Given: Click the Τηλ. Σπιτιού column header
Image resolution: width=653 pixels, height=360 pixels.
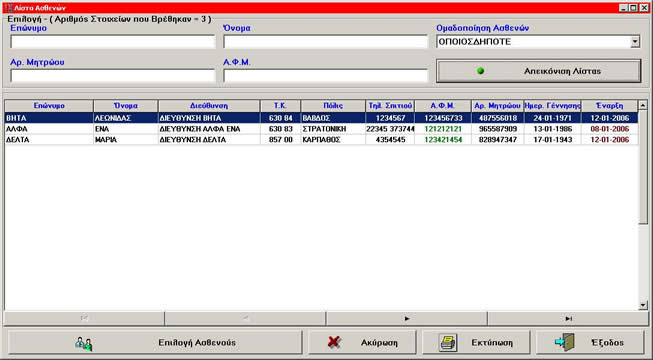Looking at the screenshot, I should (x=390, y=106).
